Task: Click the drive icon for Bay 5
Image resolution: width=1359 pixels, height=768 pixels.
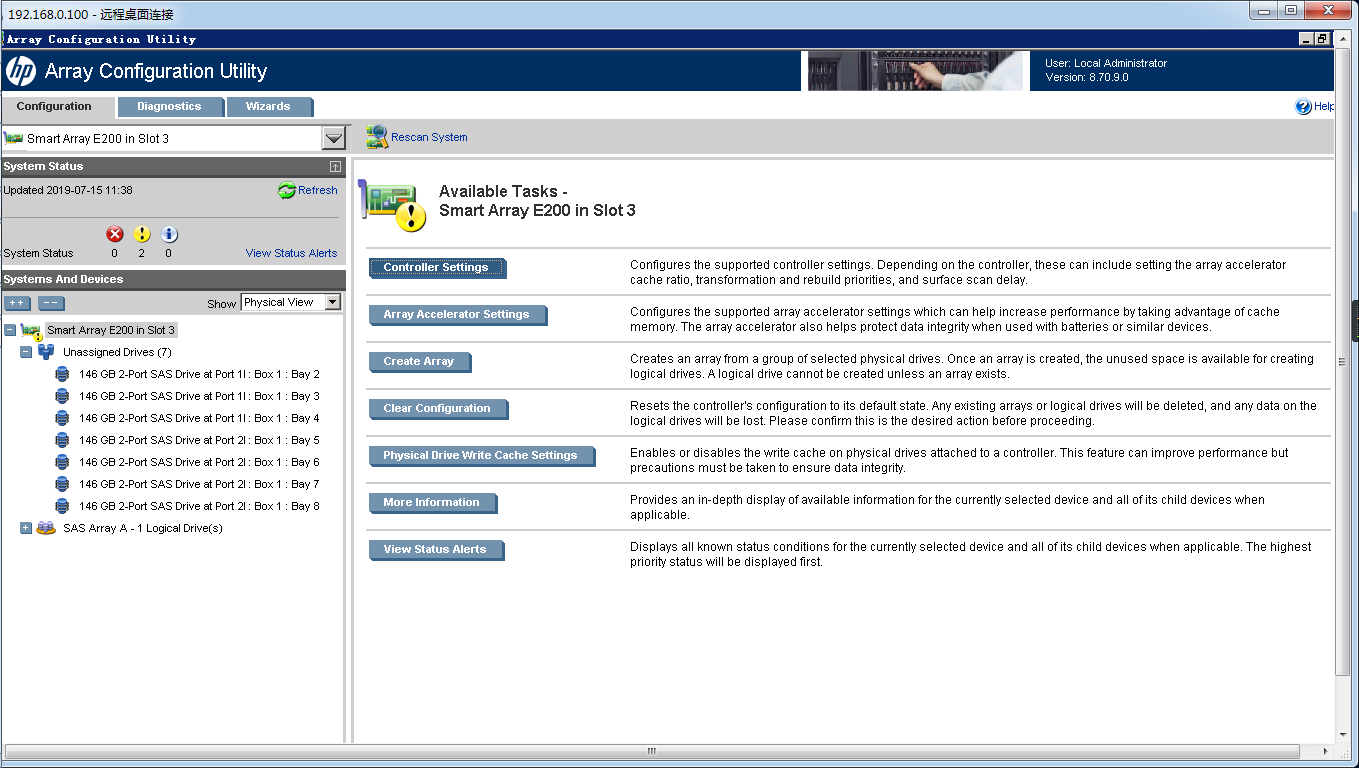Action: pyautogui.click(x=62, y=440)
